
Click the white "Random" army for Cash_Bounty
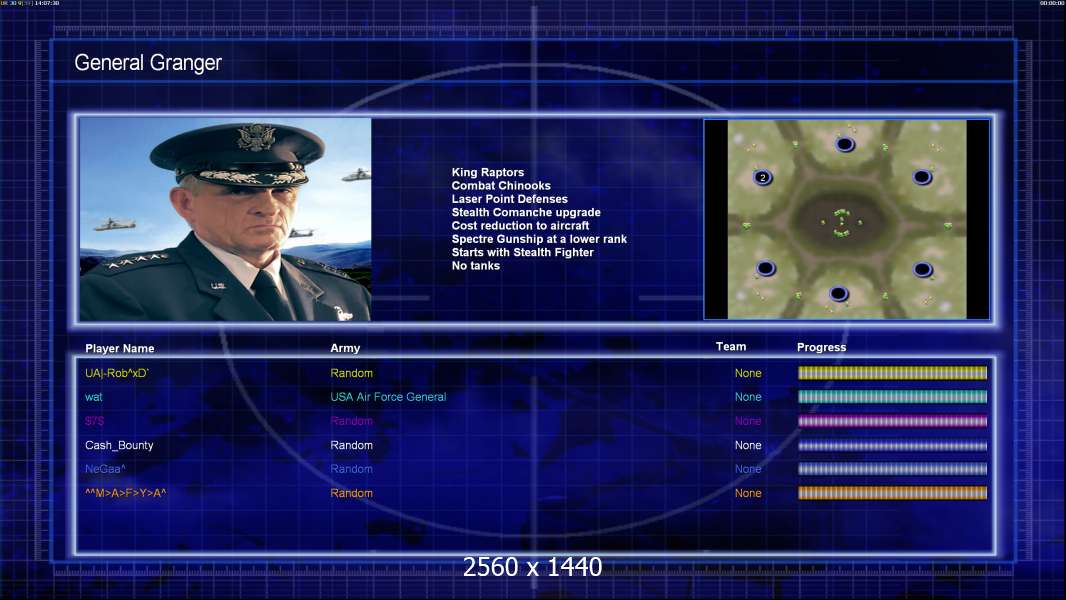(351, 446)
